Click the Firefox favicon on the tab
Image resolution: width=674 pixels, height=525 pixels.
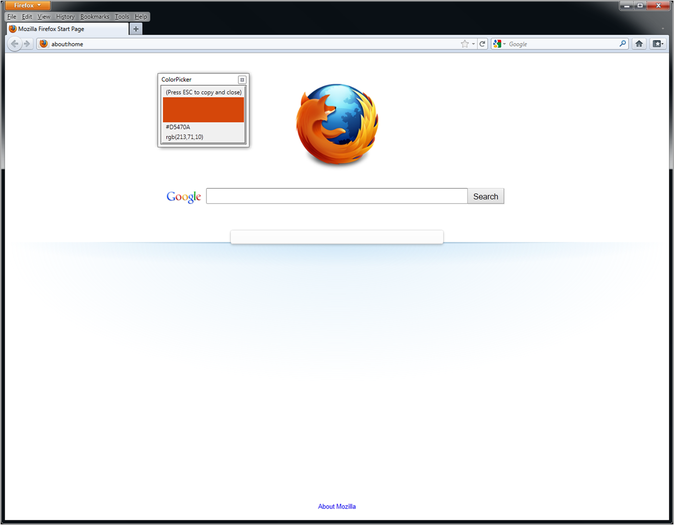[x=13, y=29]
